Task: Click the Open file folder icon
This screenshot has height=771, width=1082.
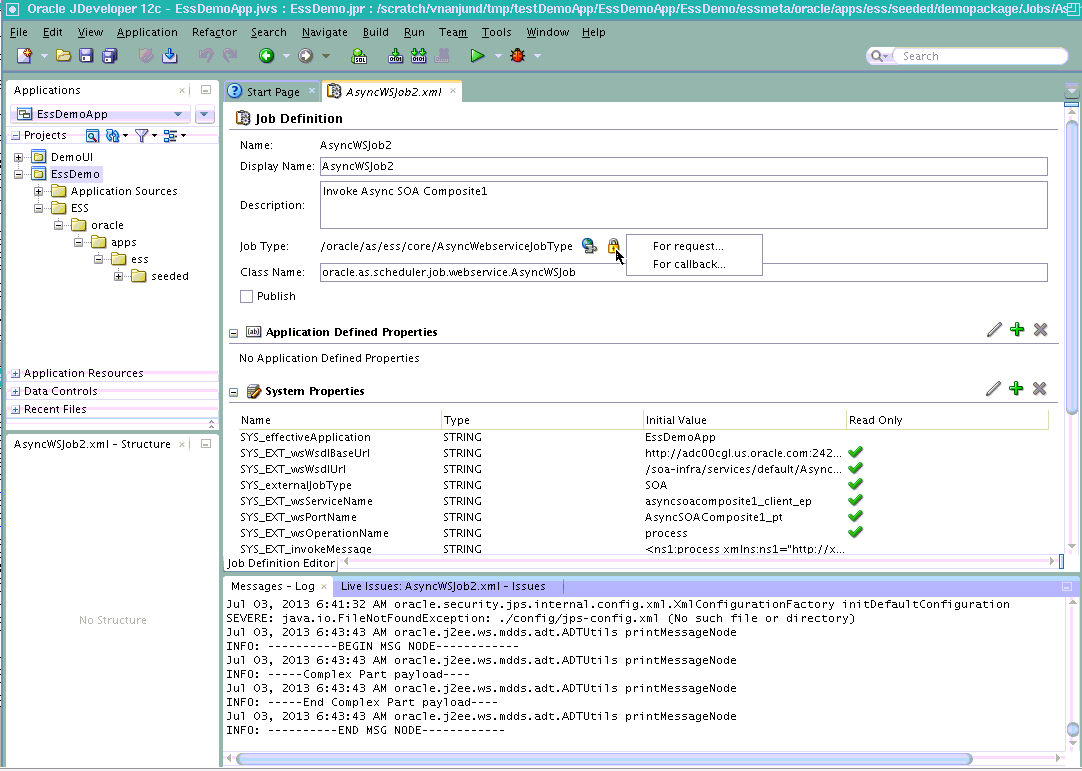Action: tap(63, 56)
